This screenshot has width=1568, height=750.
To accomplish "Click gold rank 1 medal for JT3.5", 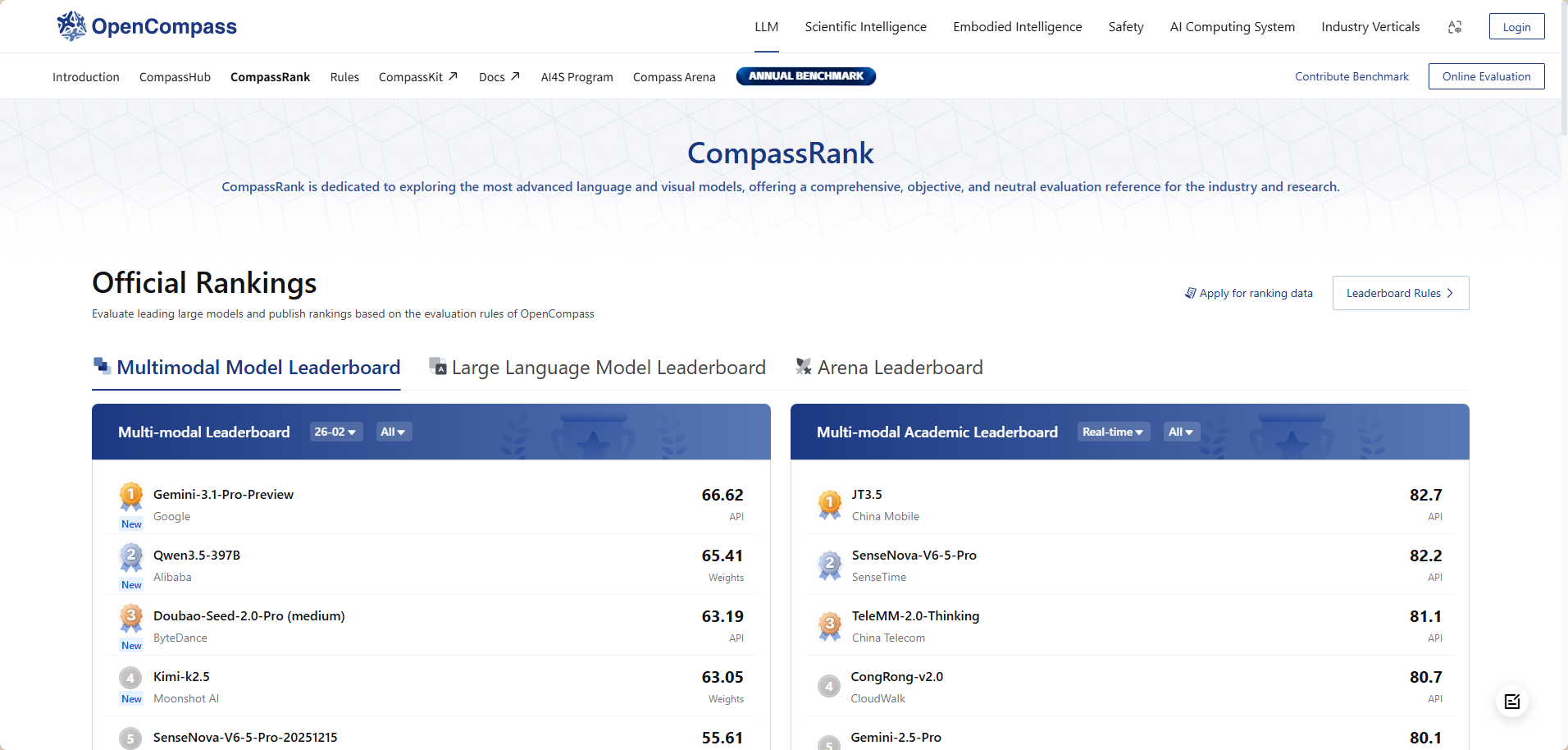I will click(x=830, y=504).
